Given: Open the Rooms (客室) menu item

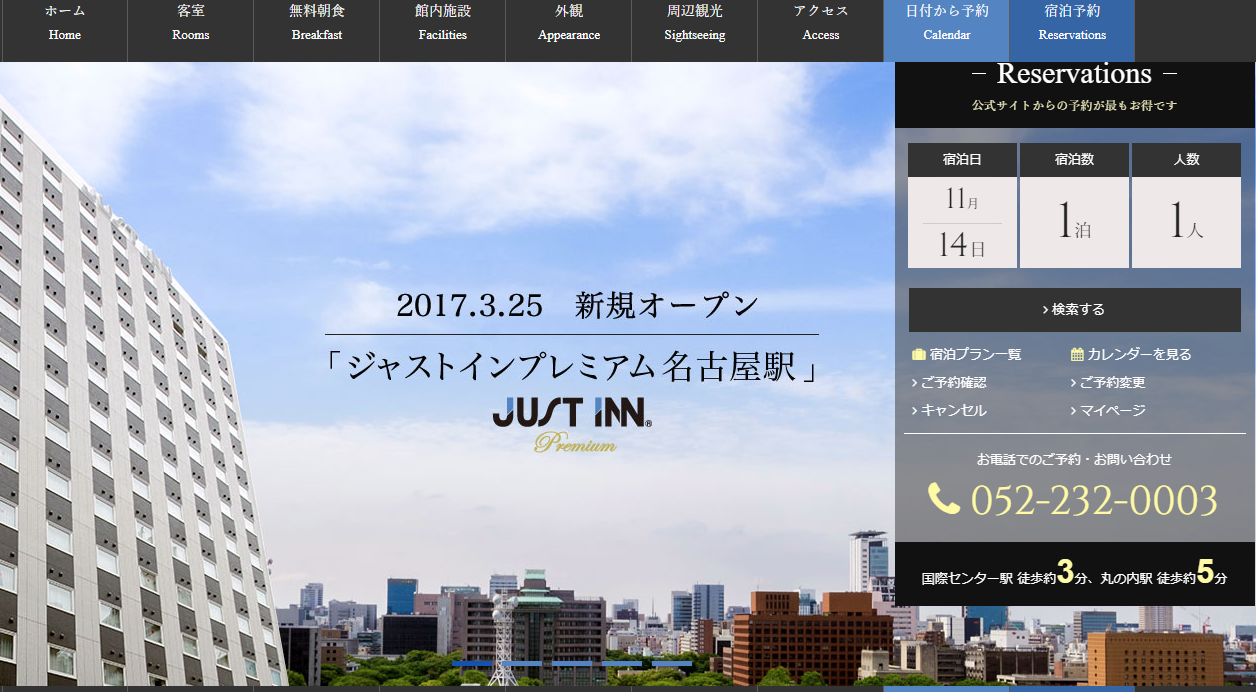Looking at the screenshot, I should 190,23.
